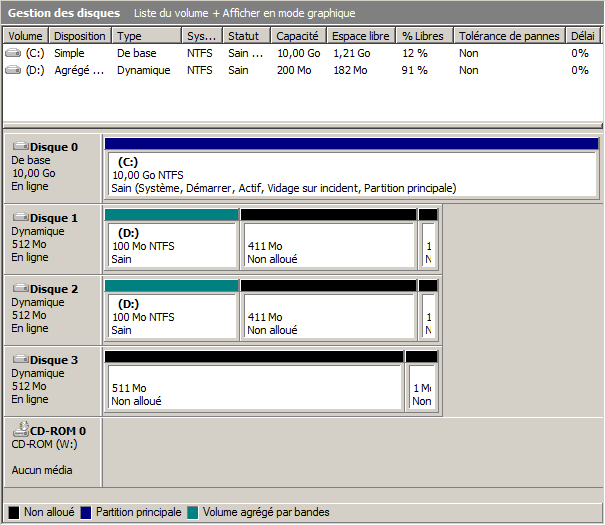Select the Agrégé (D:) row in volume list
This screenshot has height=526, width=606.
[80, 70]
